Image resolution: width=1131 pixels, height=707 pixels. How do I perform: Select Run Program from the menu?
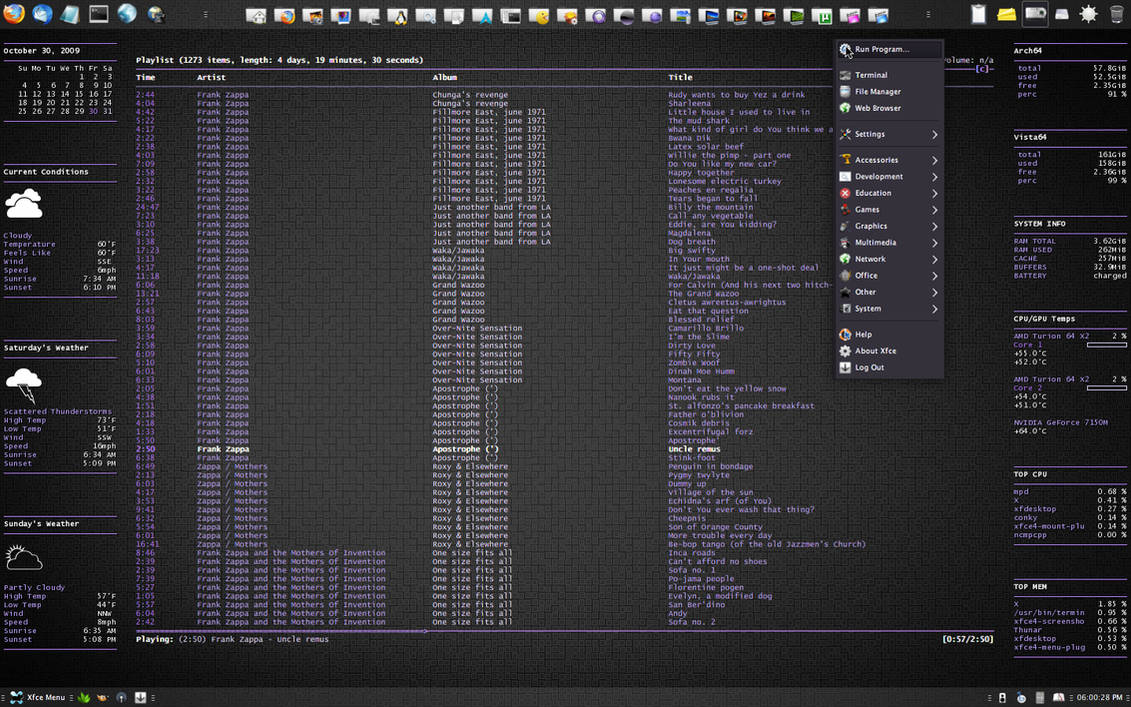[x=881, y=49]
